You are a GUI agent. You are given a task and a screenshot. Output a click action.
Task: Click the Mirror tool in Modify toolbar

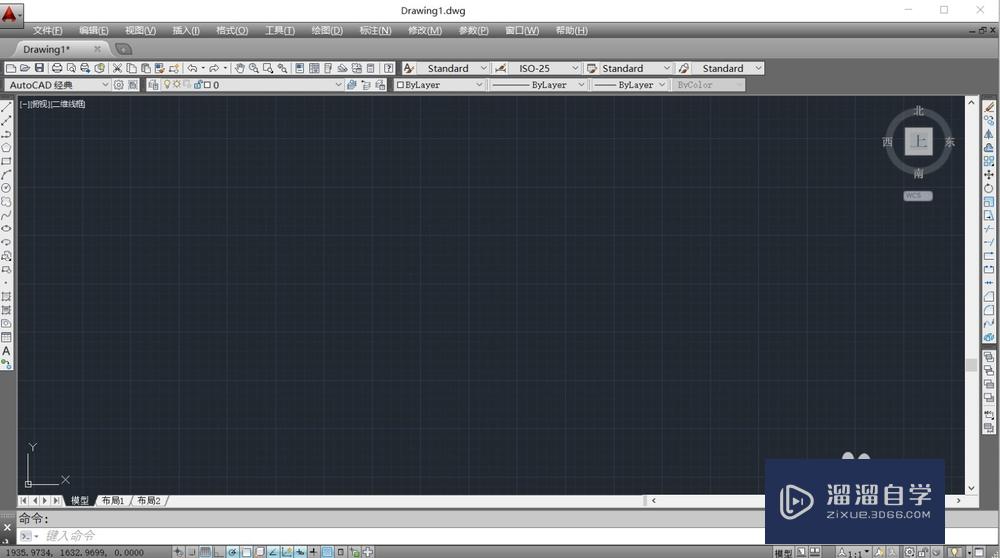click(x=989, y=134)
